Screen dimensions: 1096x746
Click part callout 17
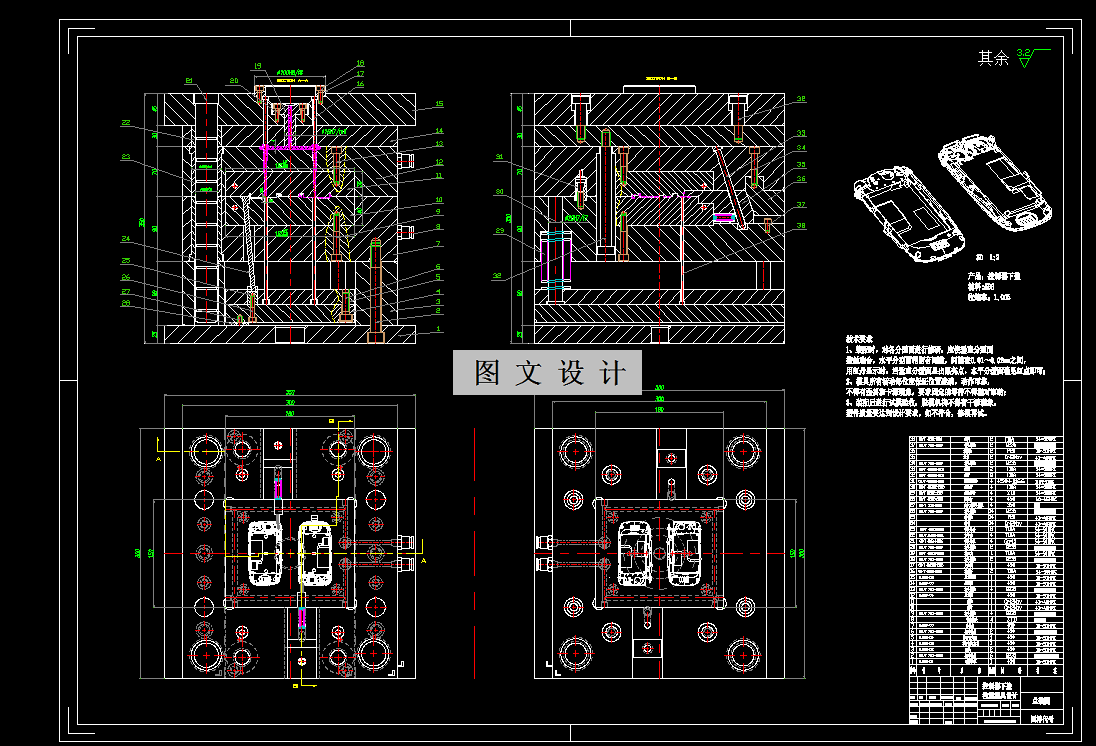360,73
